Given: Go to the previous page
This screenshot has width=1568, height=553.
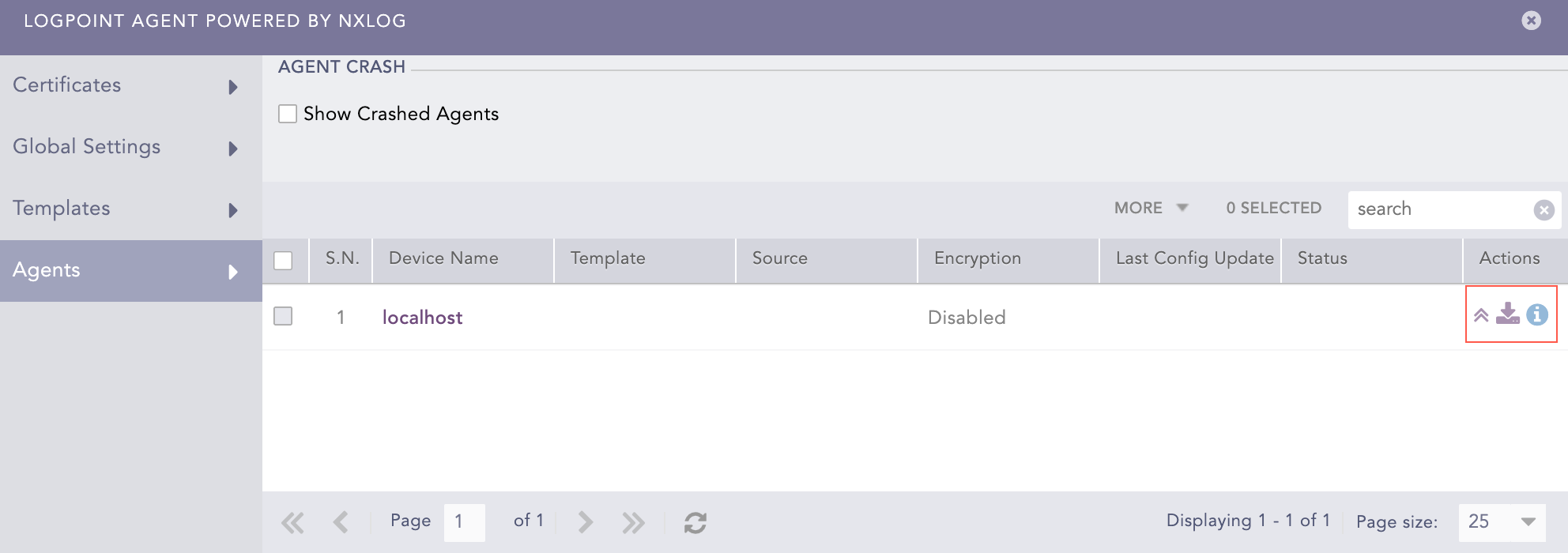Looking at the screenshot, I should pyautogui.click(x=341, y=522).
